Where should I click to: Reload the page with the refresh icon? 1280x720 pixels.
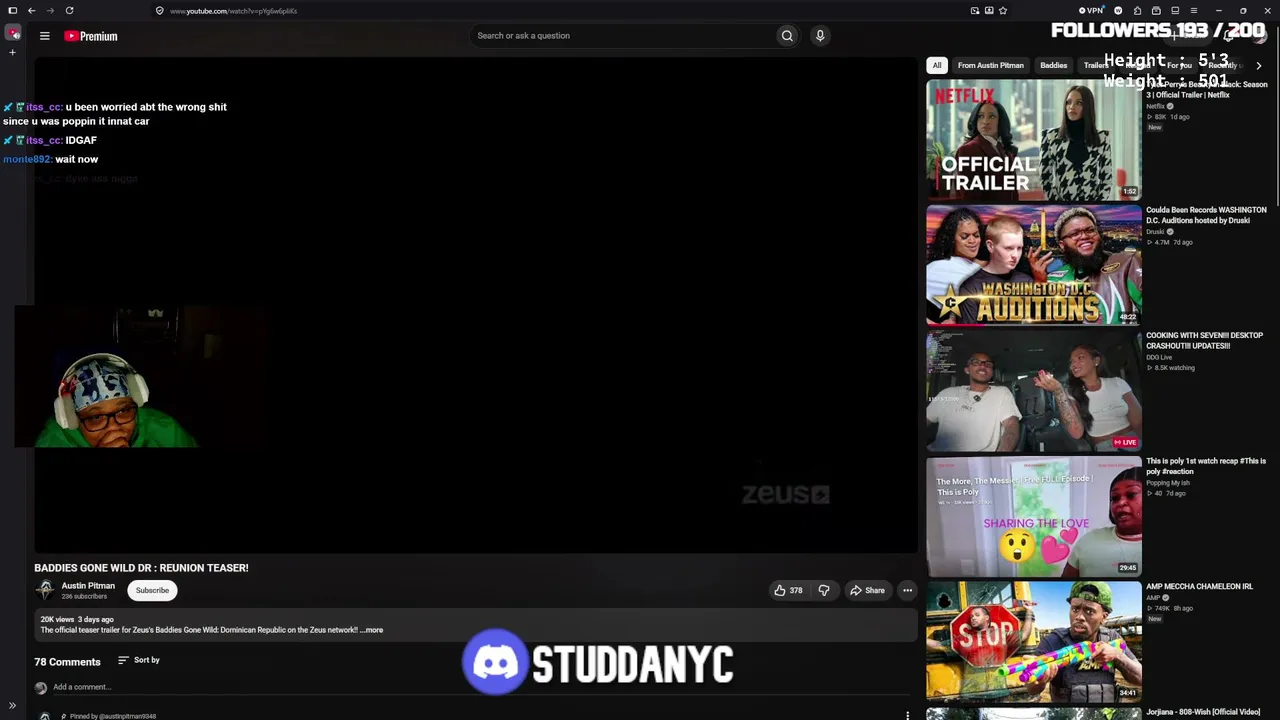(69, 11)
